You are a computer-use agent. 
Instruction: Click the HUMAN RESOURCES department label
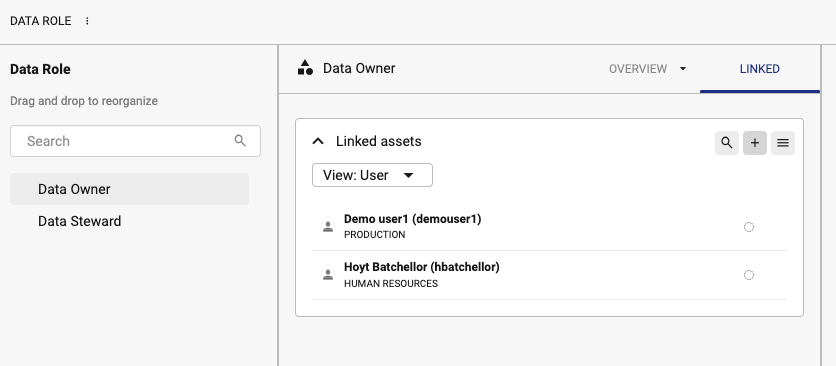click(x=391, y=284)
